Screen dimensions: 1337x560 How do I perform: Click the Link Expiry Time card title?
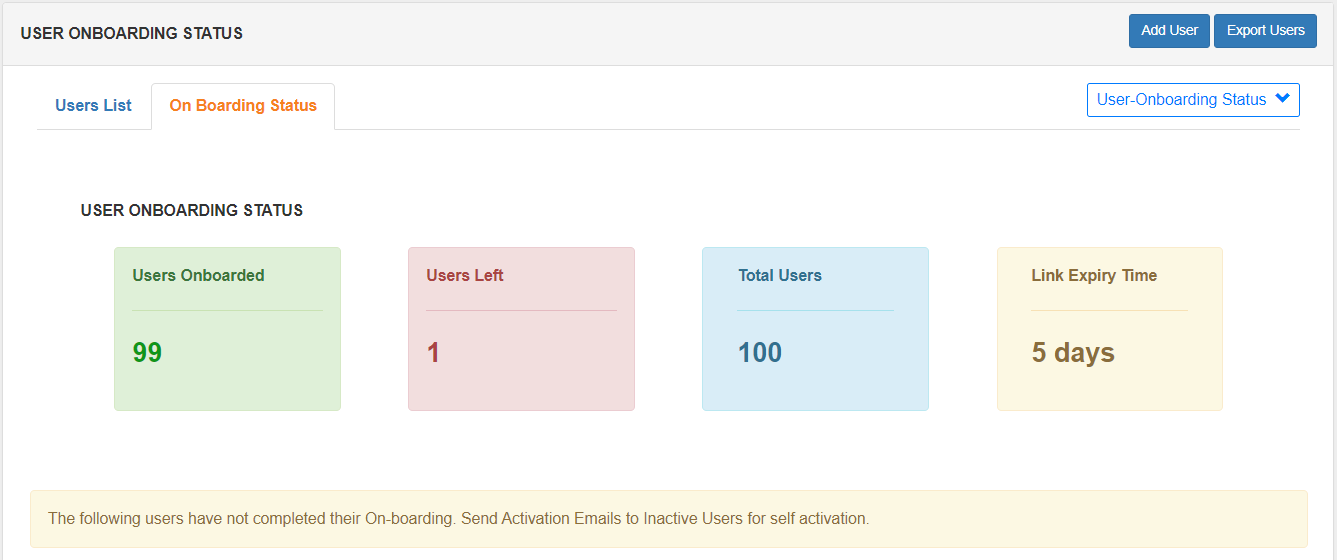[x=1094, y=276]
